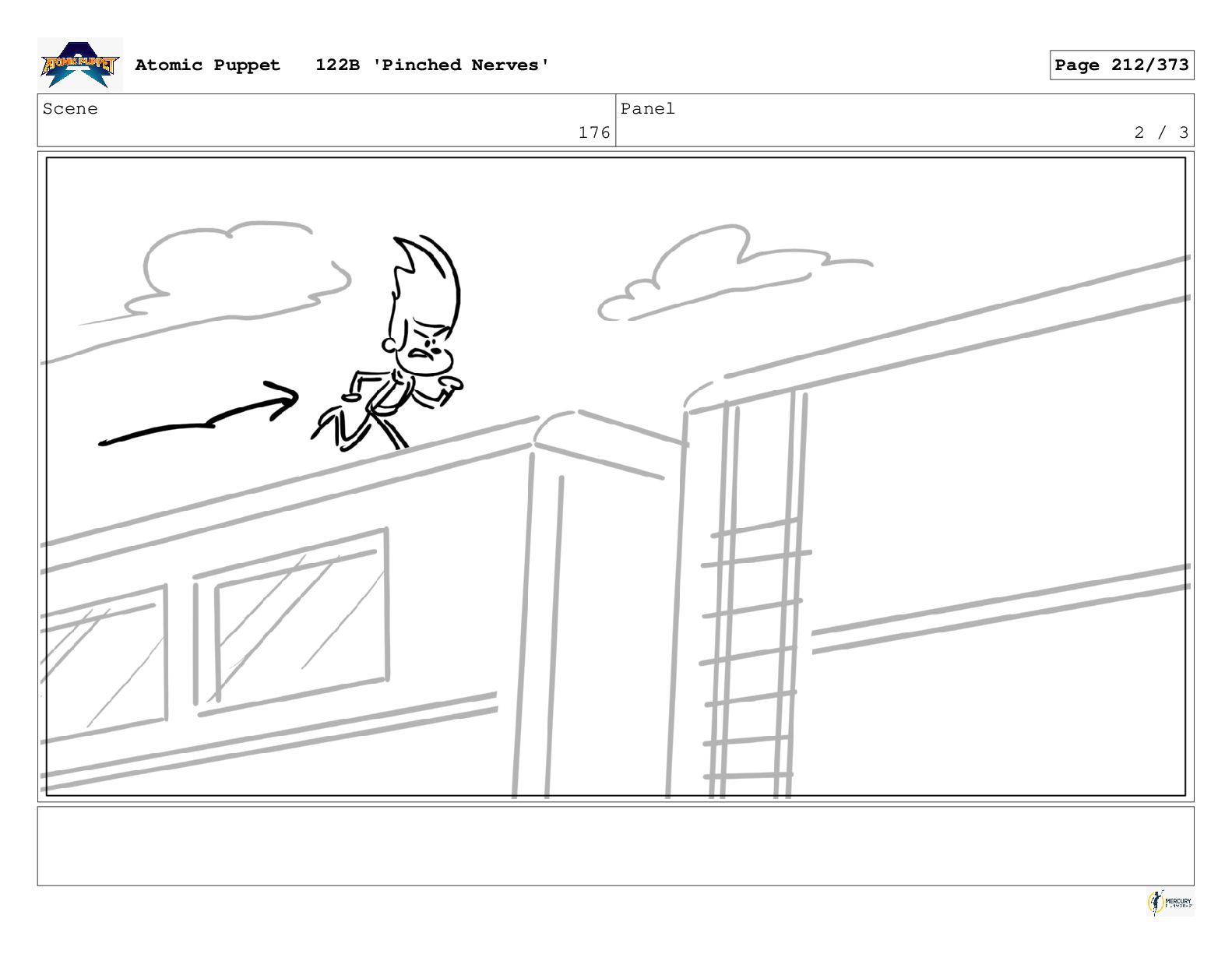This screenshot has height=954, width=1232.
Task: Click the empty notes box below the panel
Action: tap(616, 846)
